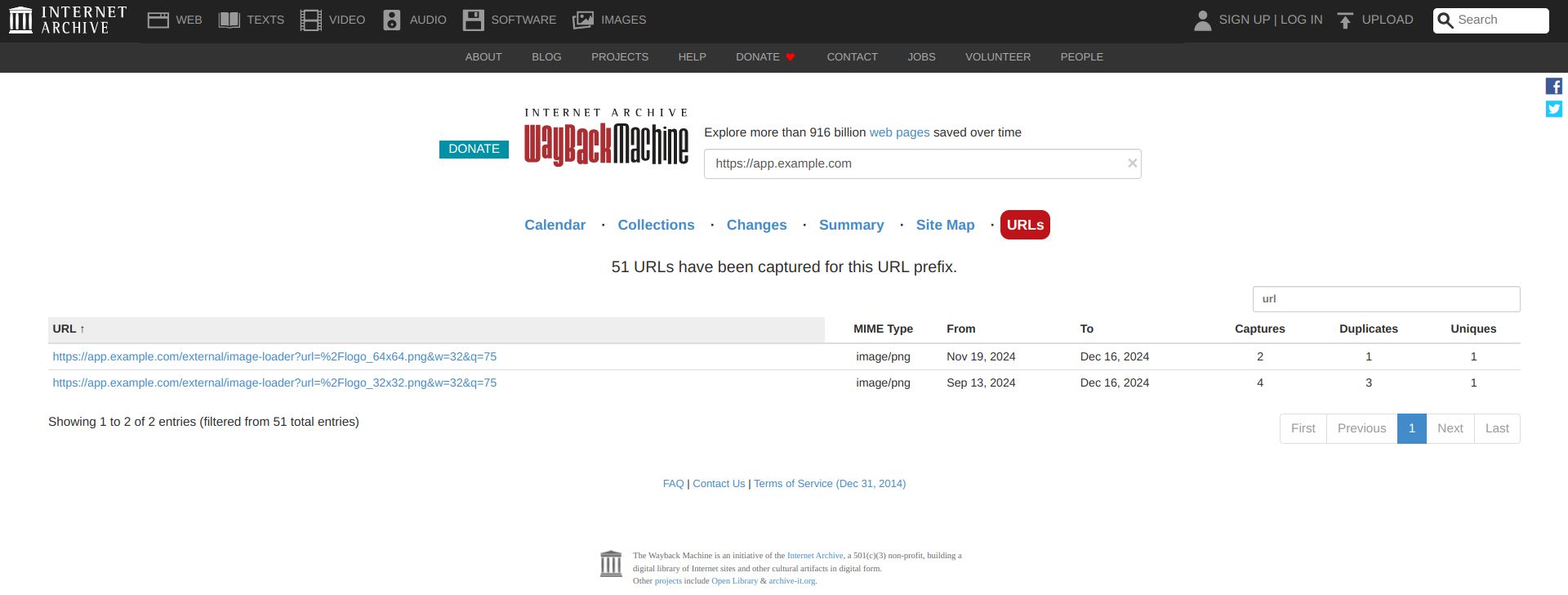Sort table by MIME Type column
The width and height of the screenshot is (1568, 595).
883,329
